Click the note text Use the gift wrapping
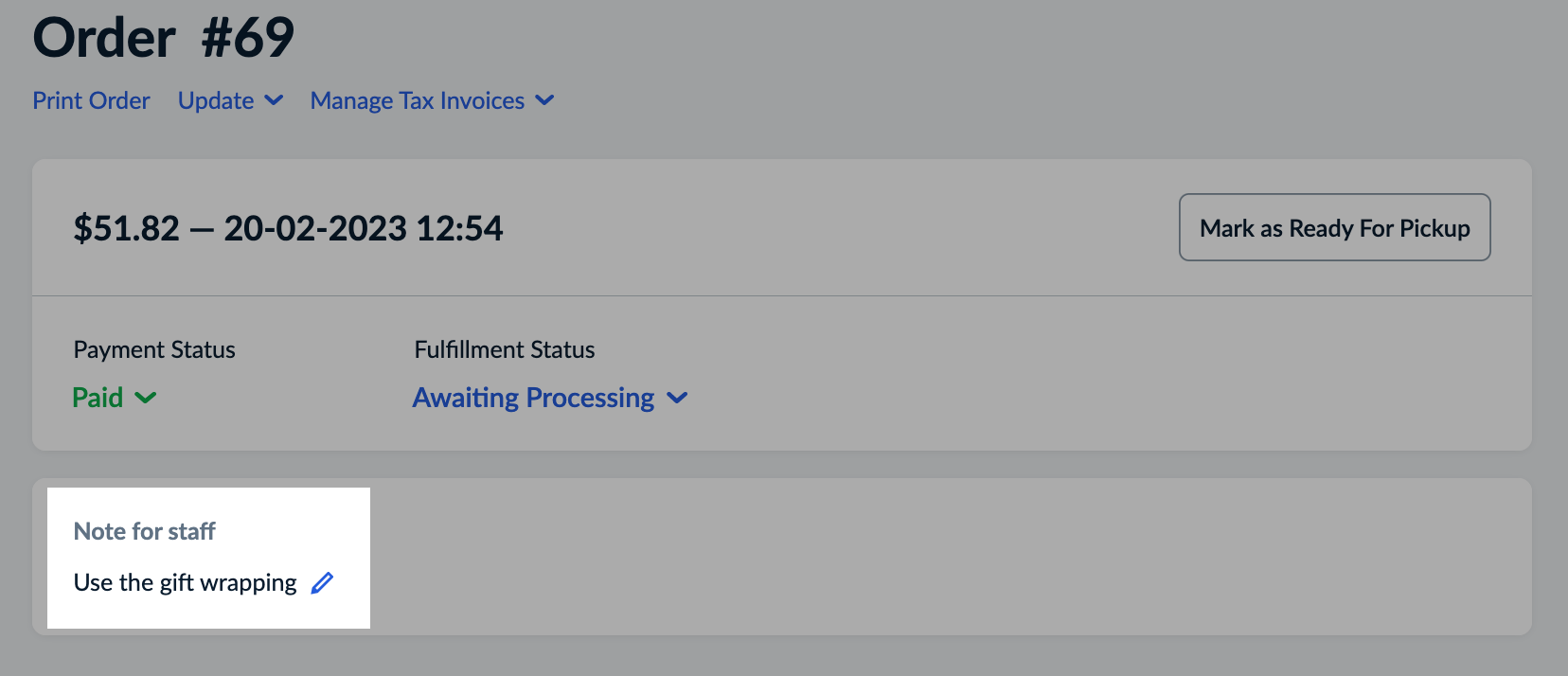1568x676 pixels. (x=187, y=582)
